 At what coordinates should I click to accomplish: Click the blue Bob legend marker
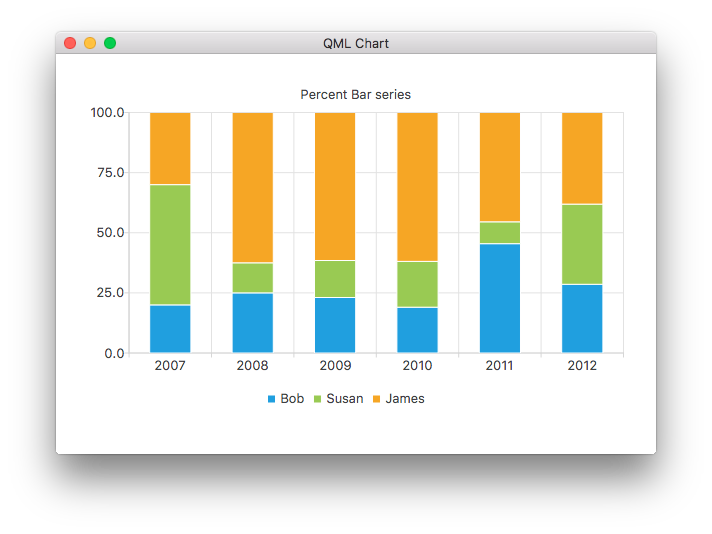coord(271,399)
